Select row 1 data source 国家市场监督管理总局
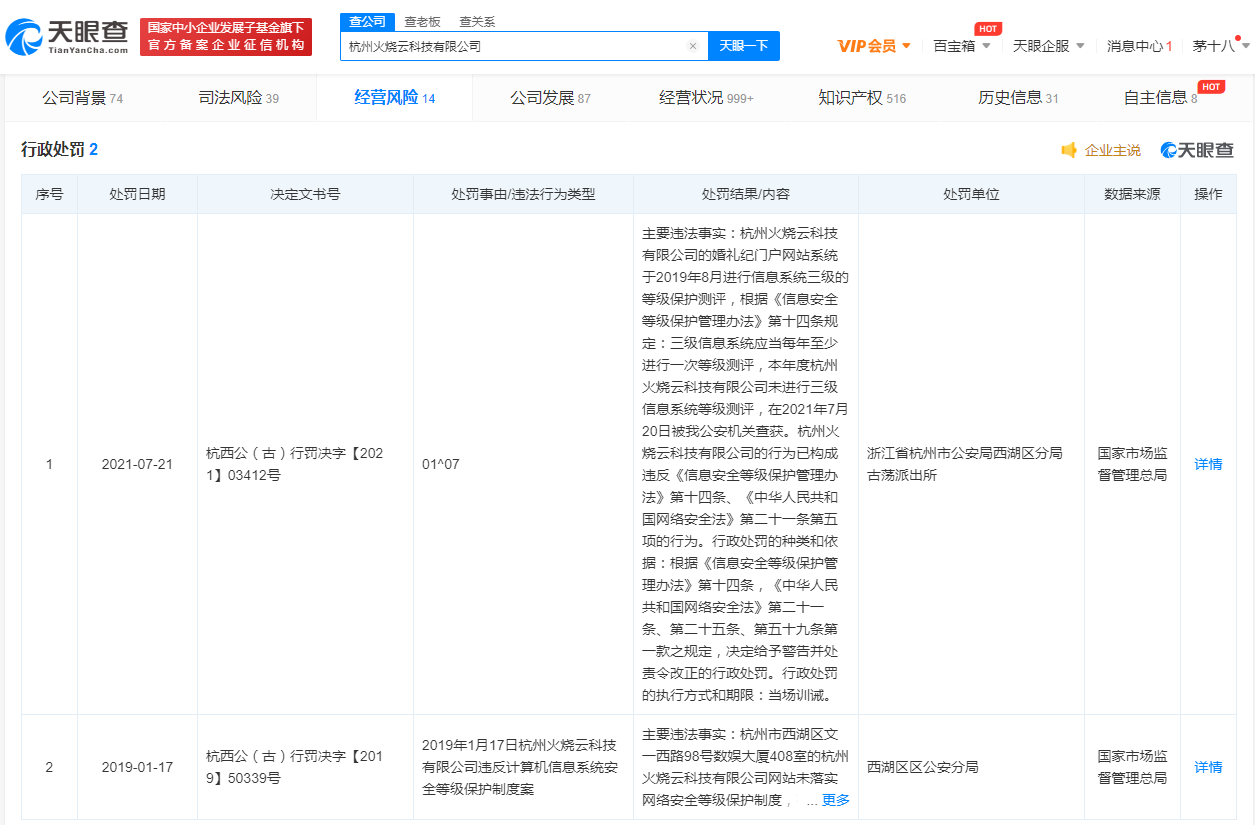1255x825 pixels. 1132,464
